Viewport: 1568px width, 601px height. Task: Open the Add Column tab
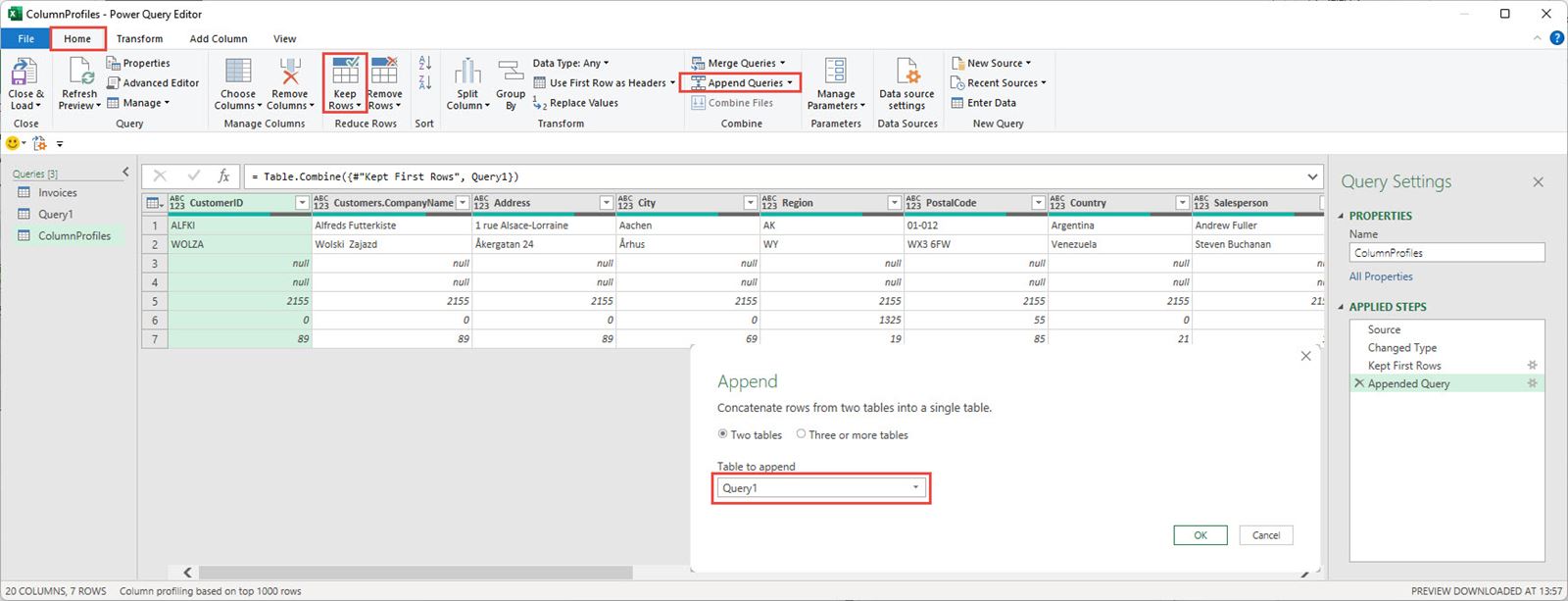pyautogui.click(x=219, y=39)
